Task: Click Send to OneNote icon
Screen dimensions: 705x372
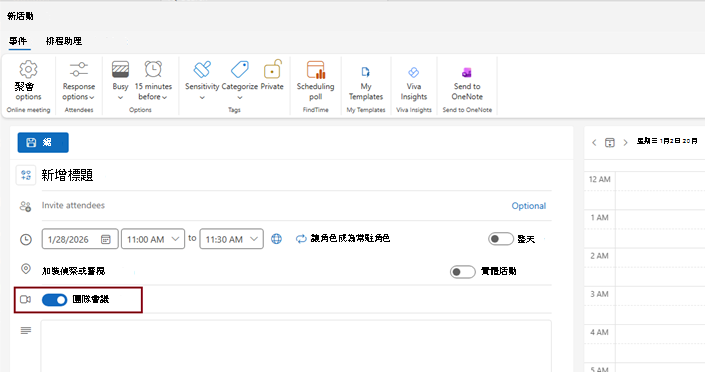Action: coord(467,72)
